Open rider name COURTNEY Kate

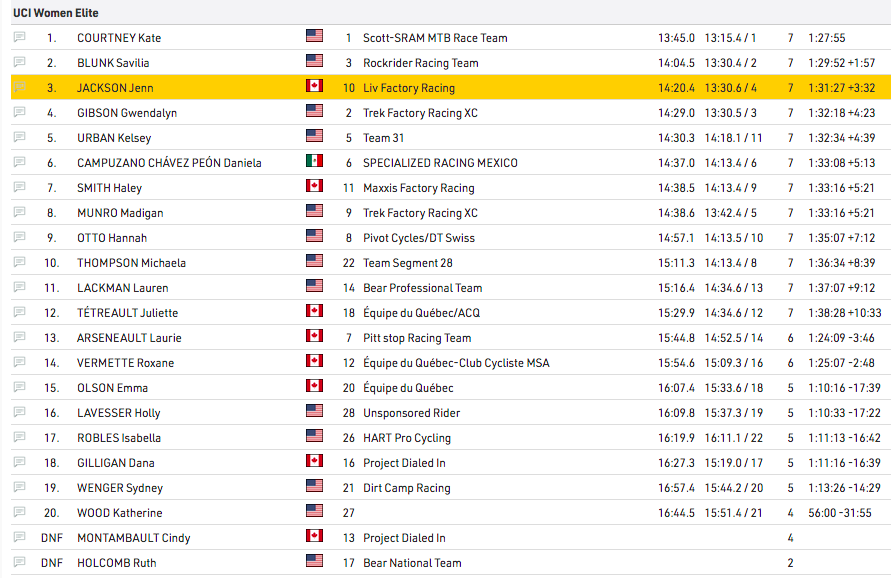[x=119, y=38]
